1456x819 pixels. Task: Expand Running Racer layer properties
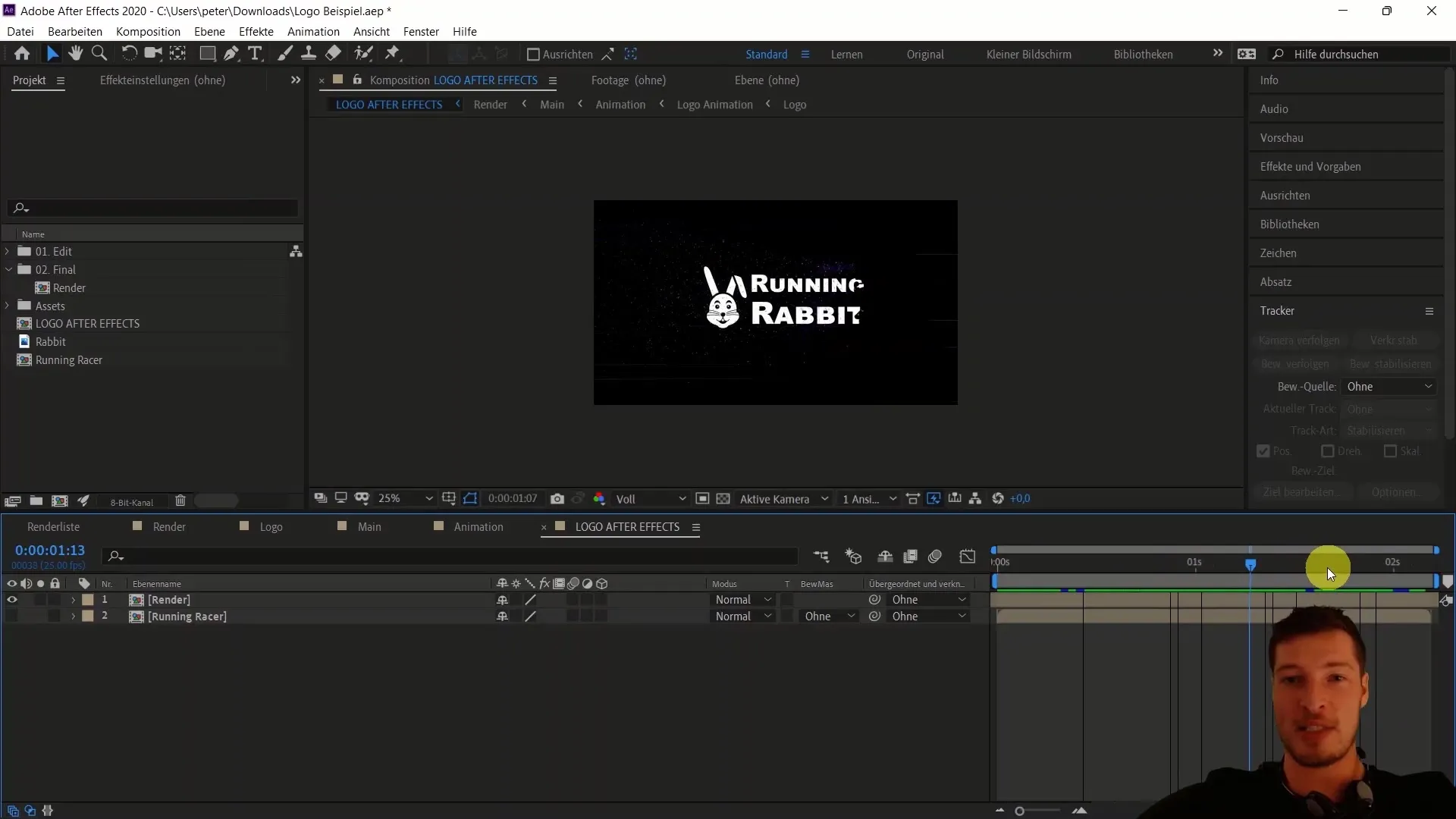72,616
